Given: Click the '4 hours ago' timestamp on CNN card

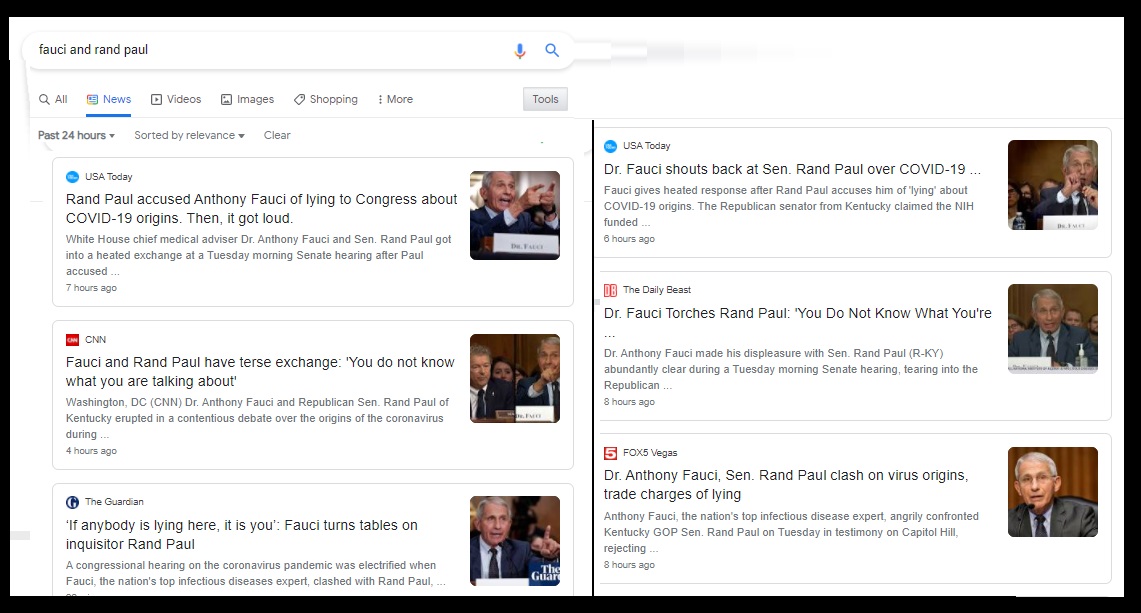Looking at the screenshot, I should pyautogui.click(x=91, y=451).
